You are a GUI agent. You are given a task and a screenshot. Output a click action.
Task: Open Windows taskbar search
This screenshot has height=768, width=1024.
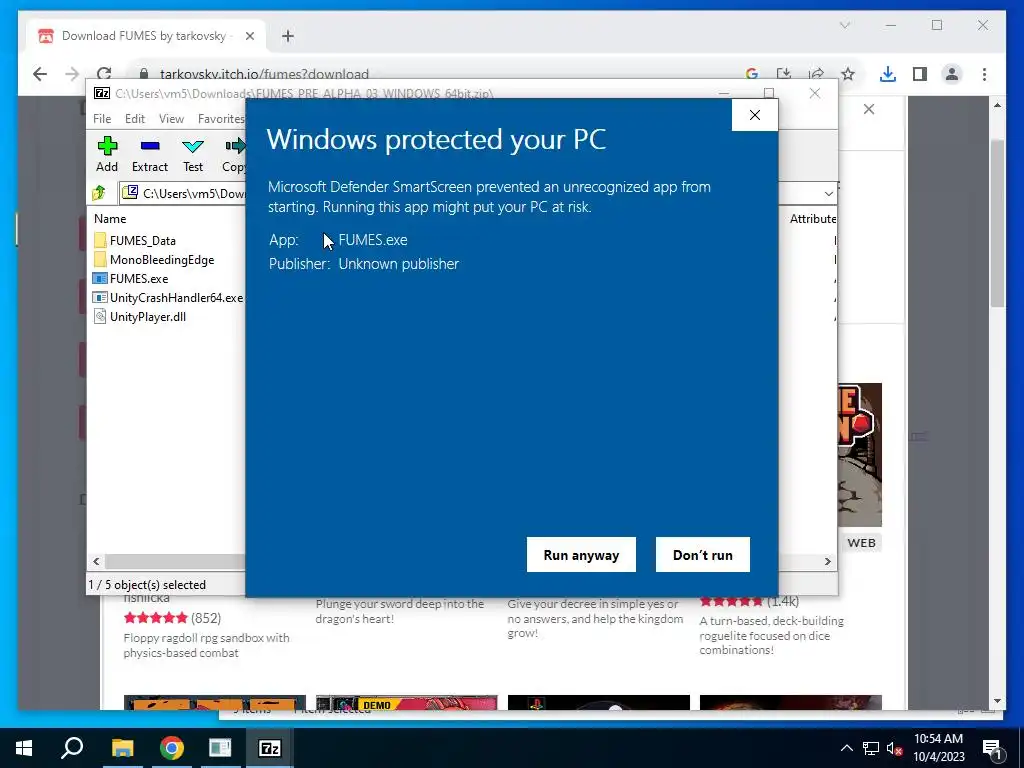tap(72, 748)
